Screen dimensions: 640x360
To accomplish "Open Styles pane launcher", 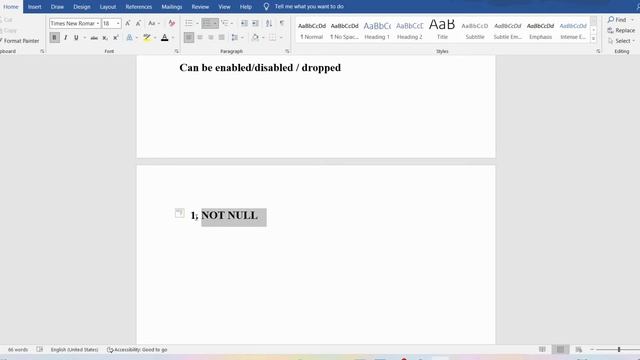I will (x=598, y=51).
